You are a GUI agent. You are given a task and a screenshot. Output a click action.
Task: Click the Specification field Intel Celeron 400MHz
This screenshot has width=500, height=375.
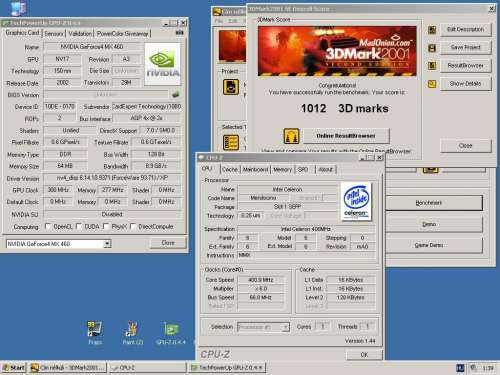[306, 229]
